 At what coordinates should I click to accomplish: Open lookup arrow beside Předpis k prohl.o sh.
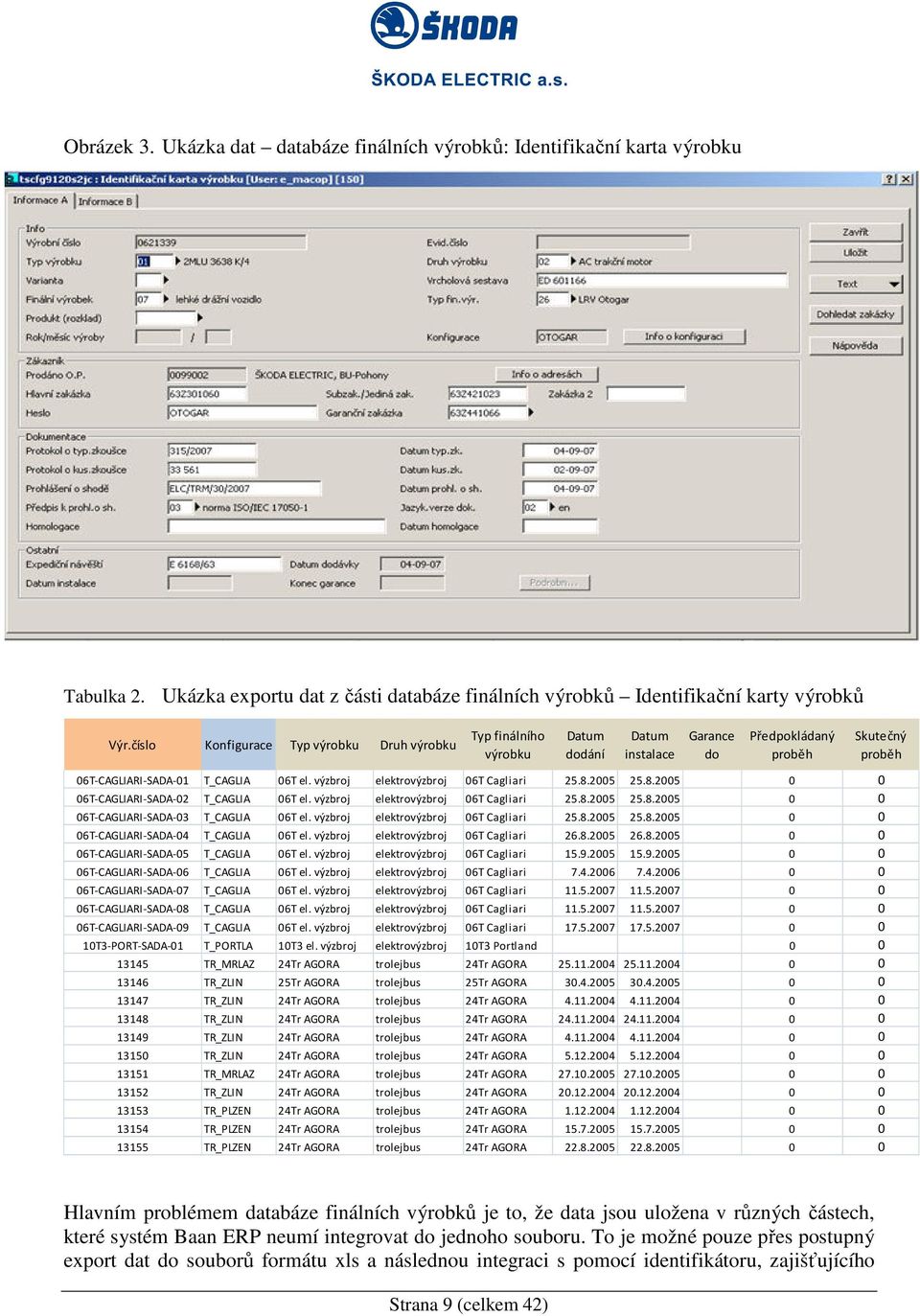pyautogui.click(x=197, y=508)
